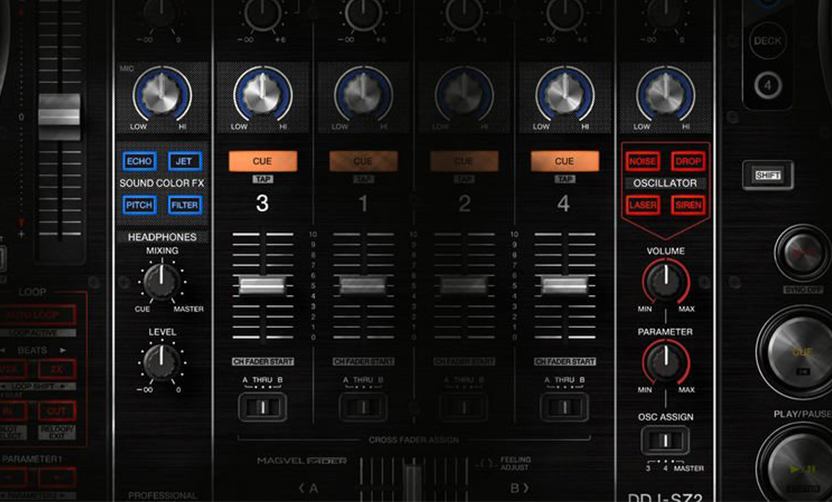832x502 pixels.
Task: Flip channel 1 crossfader assign A/THRU/B switch
Action: (x=363, y=407)
